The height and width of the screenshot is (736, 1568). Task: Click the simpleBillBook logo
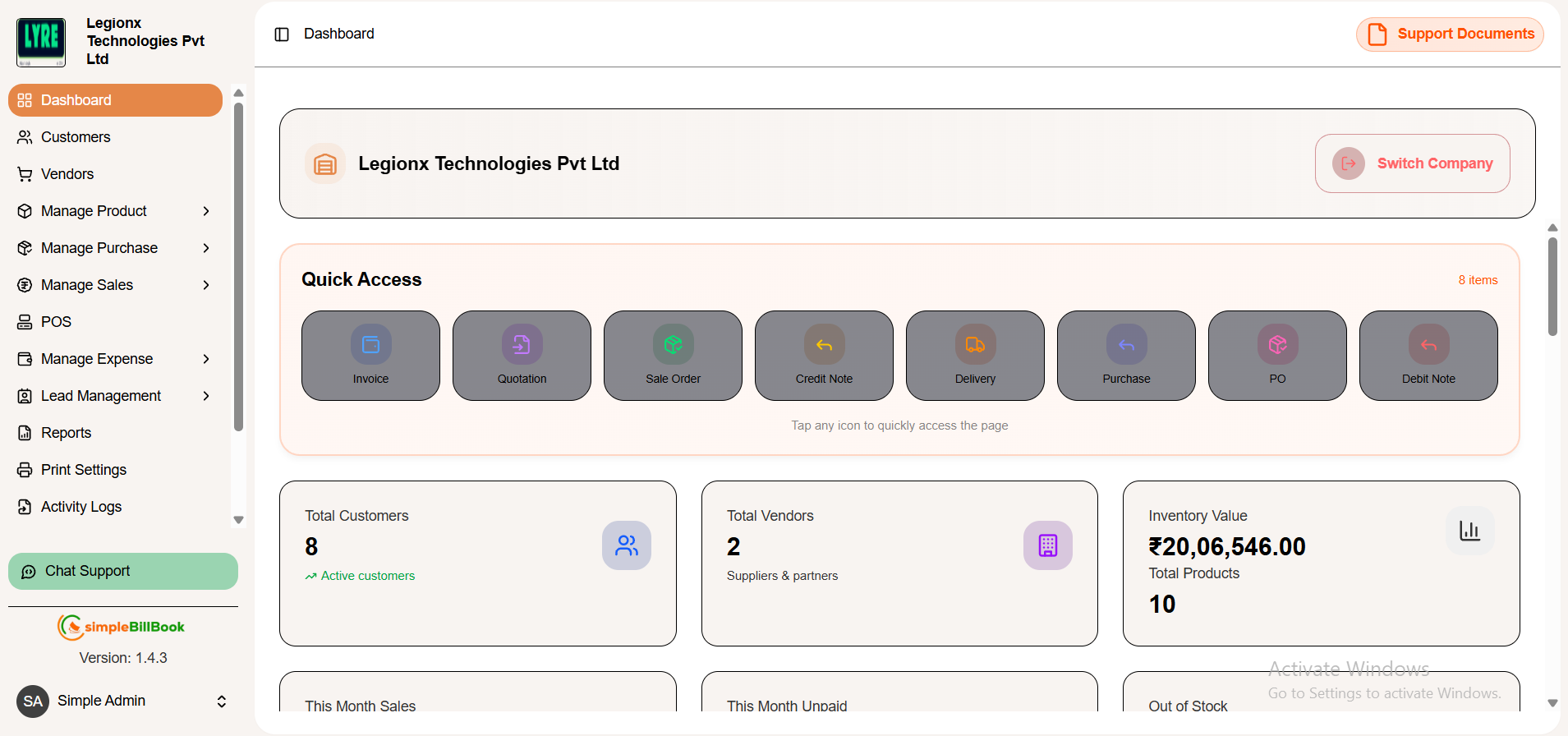(122, 627)
